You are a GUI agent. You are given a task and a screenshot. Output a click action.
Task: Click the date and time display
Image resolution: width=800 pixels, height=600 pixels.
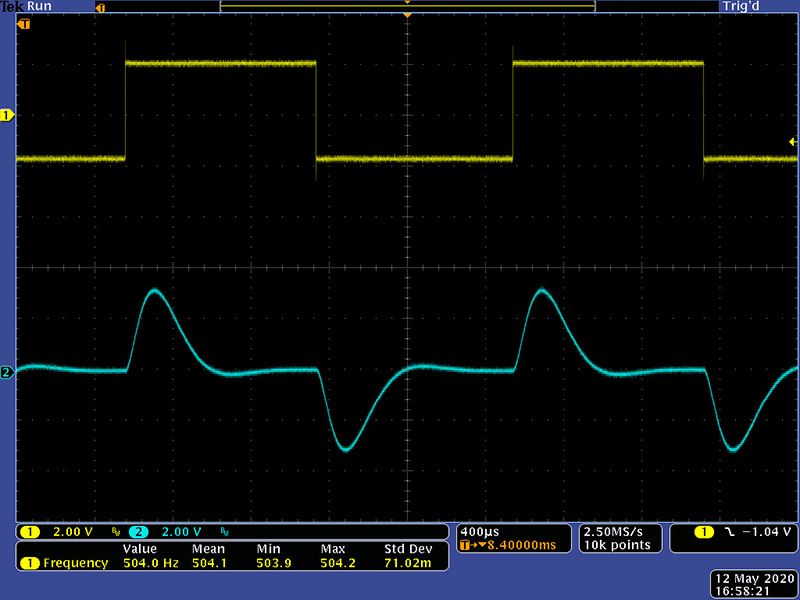[754, 585]
